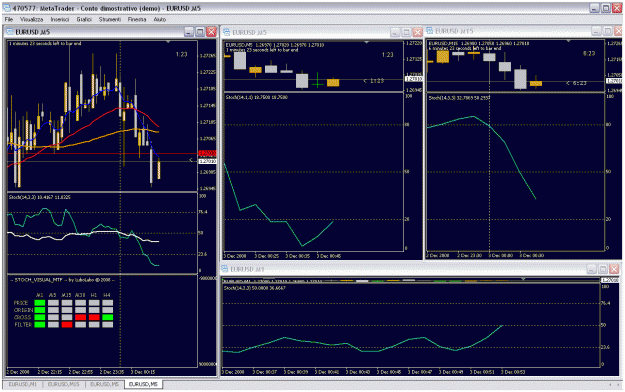Select the greyed inactive EURUSD,M5 bottom tab

click(104, 384)
